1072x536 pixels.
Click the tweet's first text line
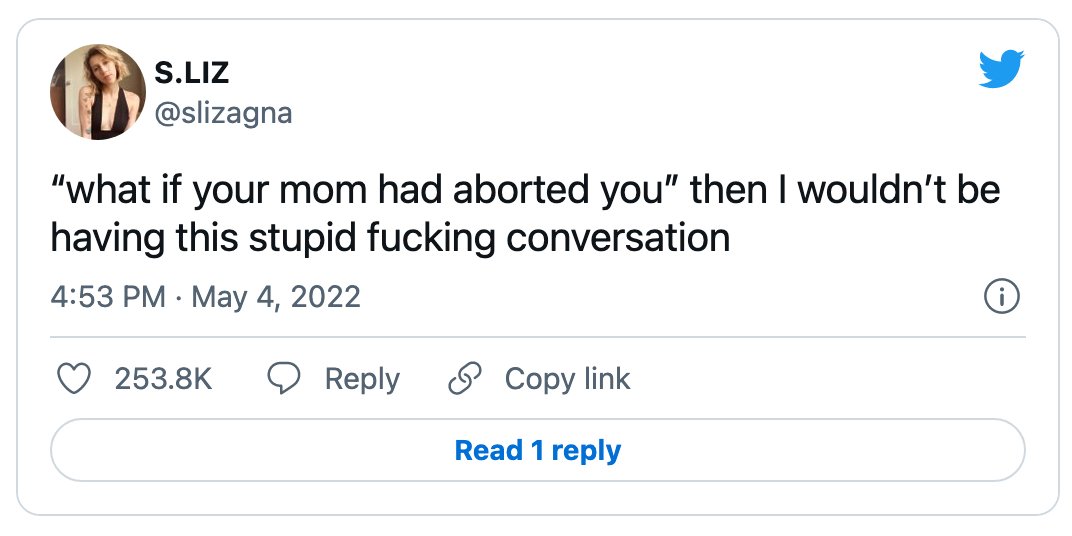526,191
